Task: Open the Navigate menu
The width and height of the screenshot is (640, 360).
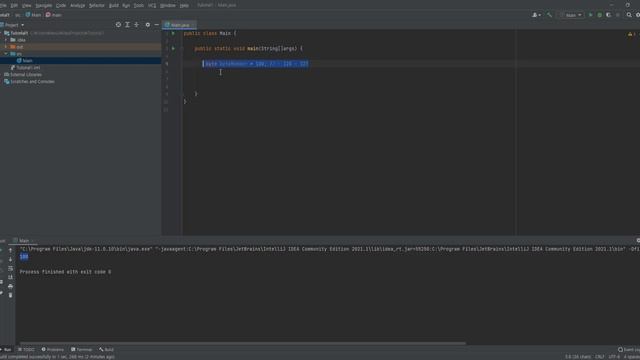Action: [44, 5]
